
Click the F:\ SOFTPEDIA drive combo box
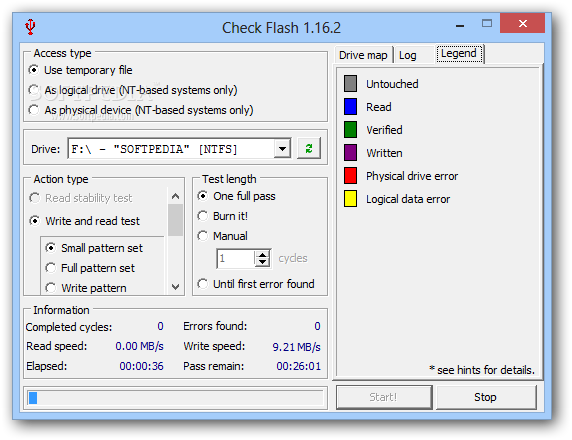(179, 149)
